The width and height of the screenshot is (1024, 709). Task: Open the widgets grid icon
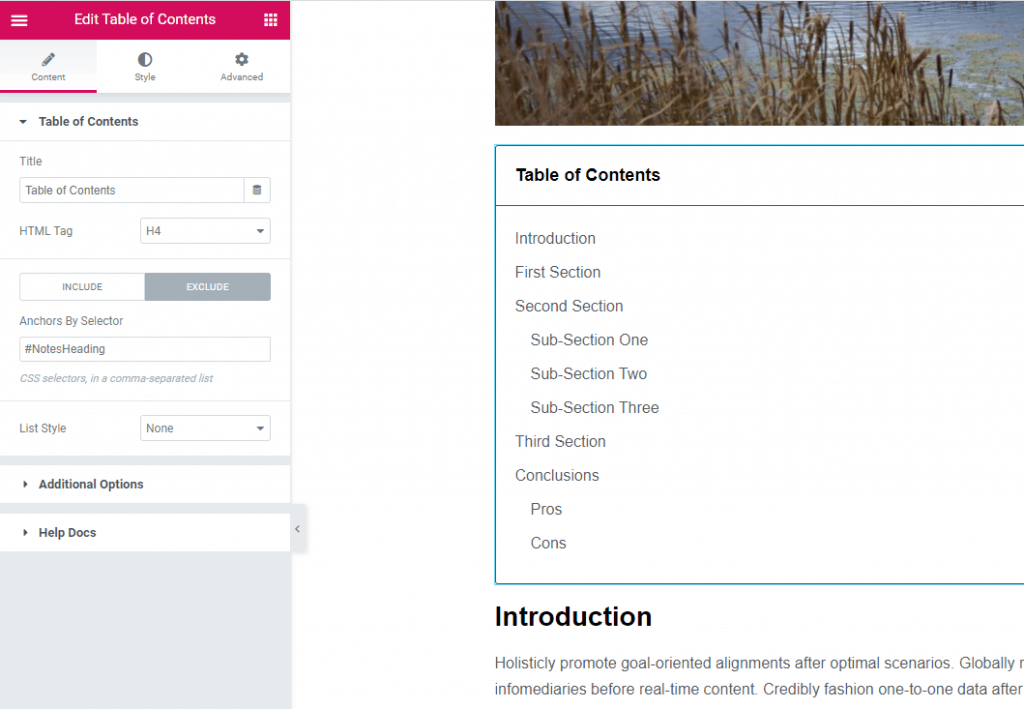click(x=270, y=20)
